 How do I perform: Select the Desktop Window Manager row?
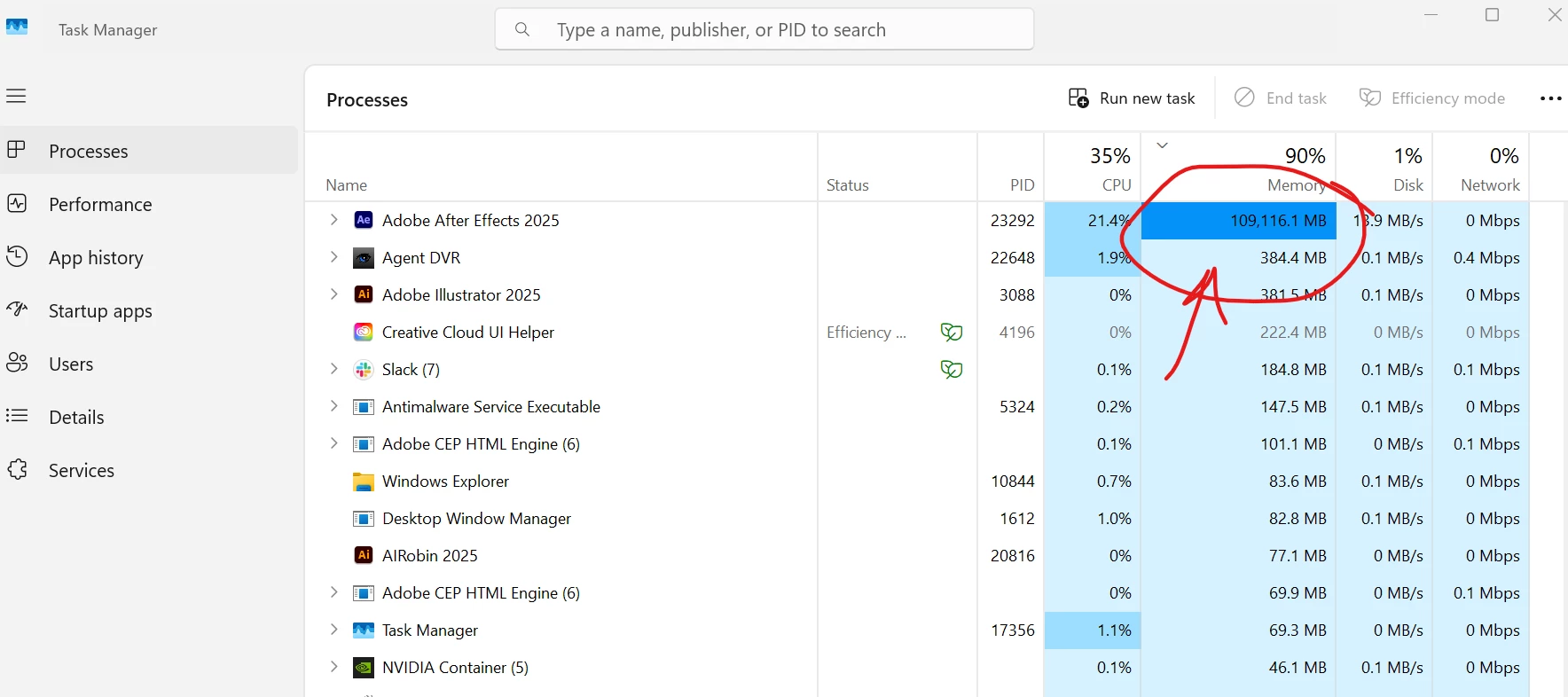coord(918,519)
